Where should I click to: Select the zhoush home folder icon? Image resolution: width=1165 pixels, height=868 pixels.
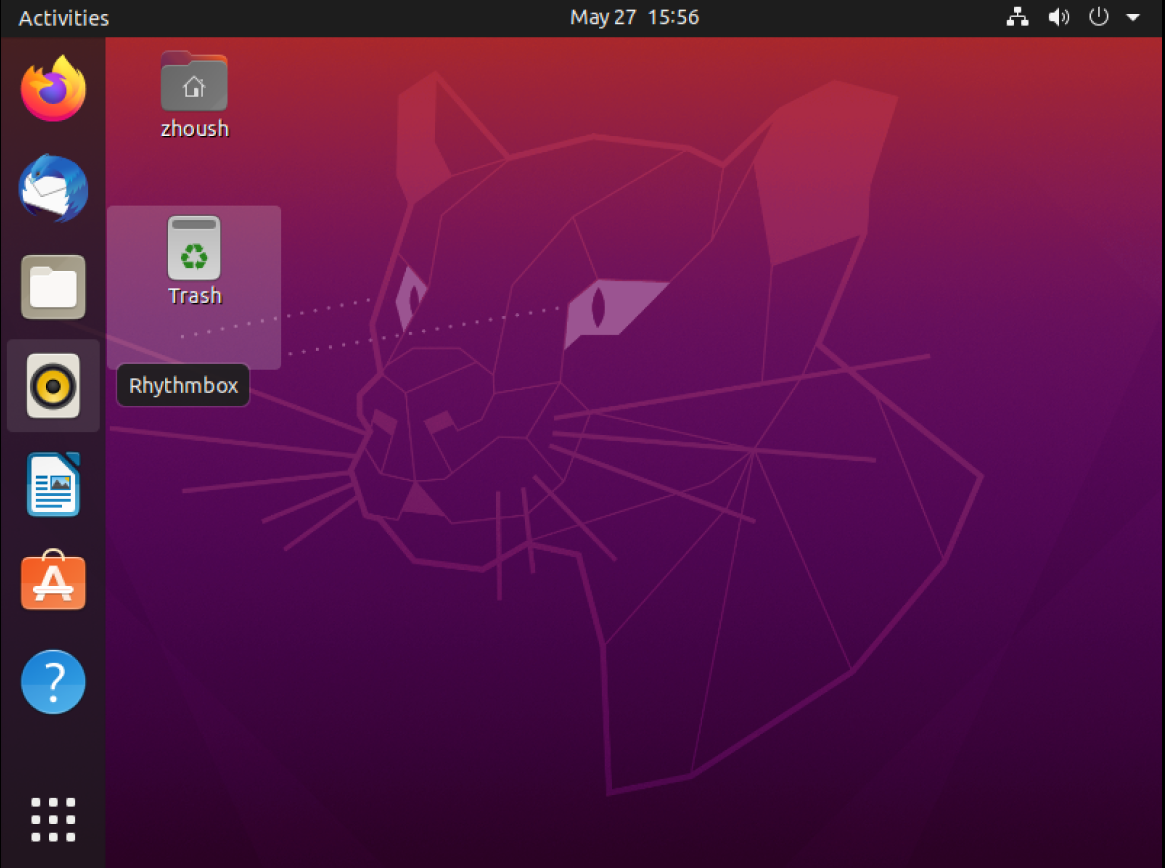click(194, 82)
